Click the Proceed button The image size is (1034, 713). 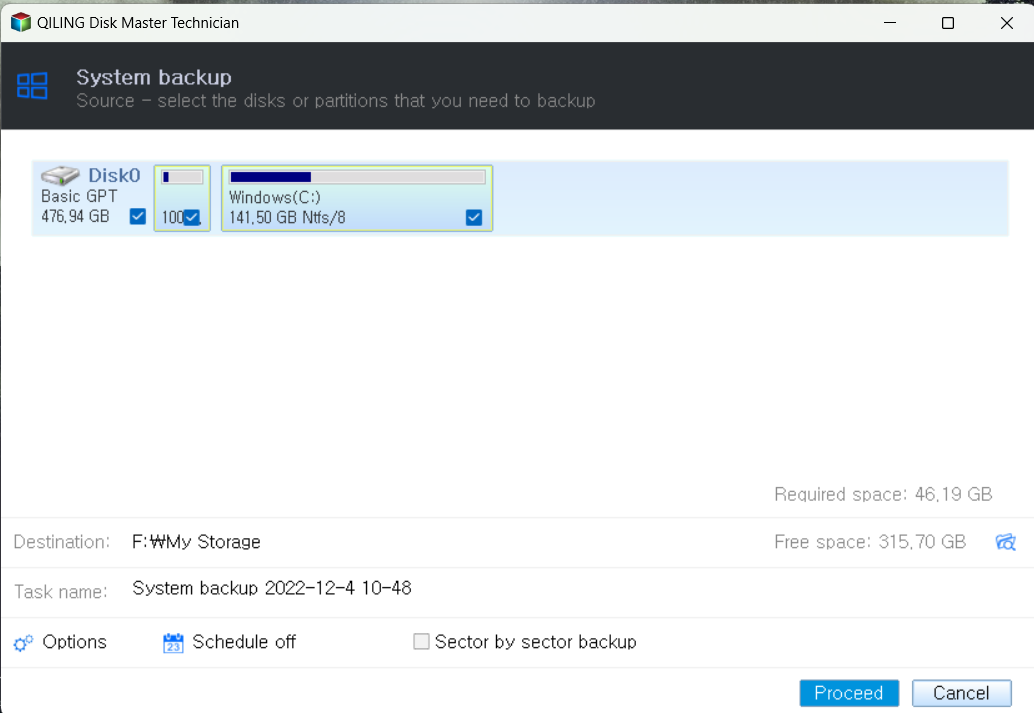coord(849,693)
